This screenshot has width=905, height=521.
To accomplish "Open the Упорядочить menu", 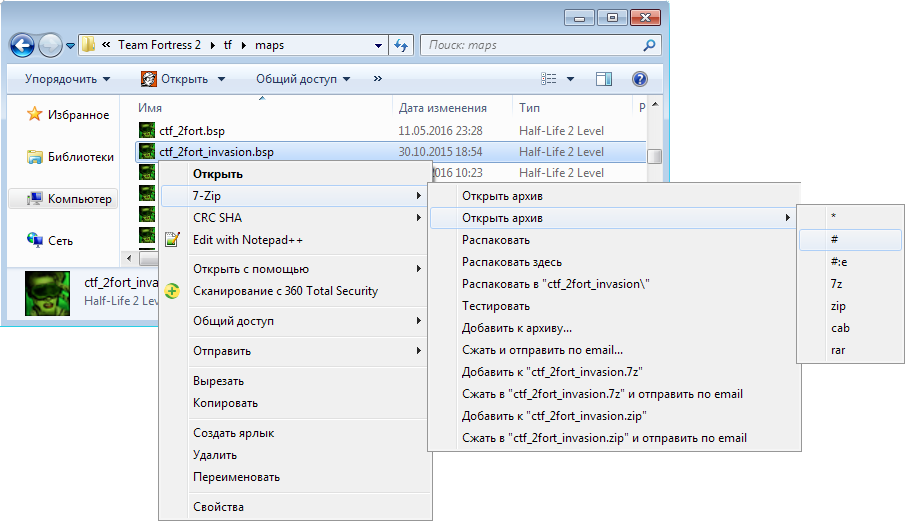I will pos(68,79).
